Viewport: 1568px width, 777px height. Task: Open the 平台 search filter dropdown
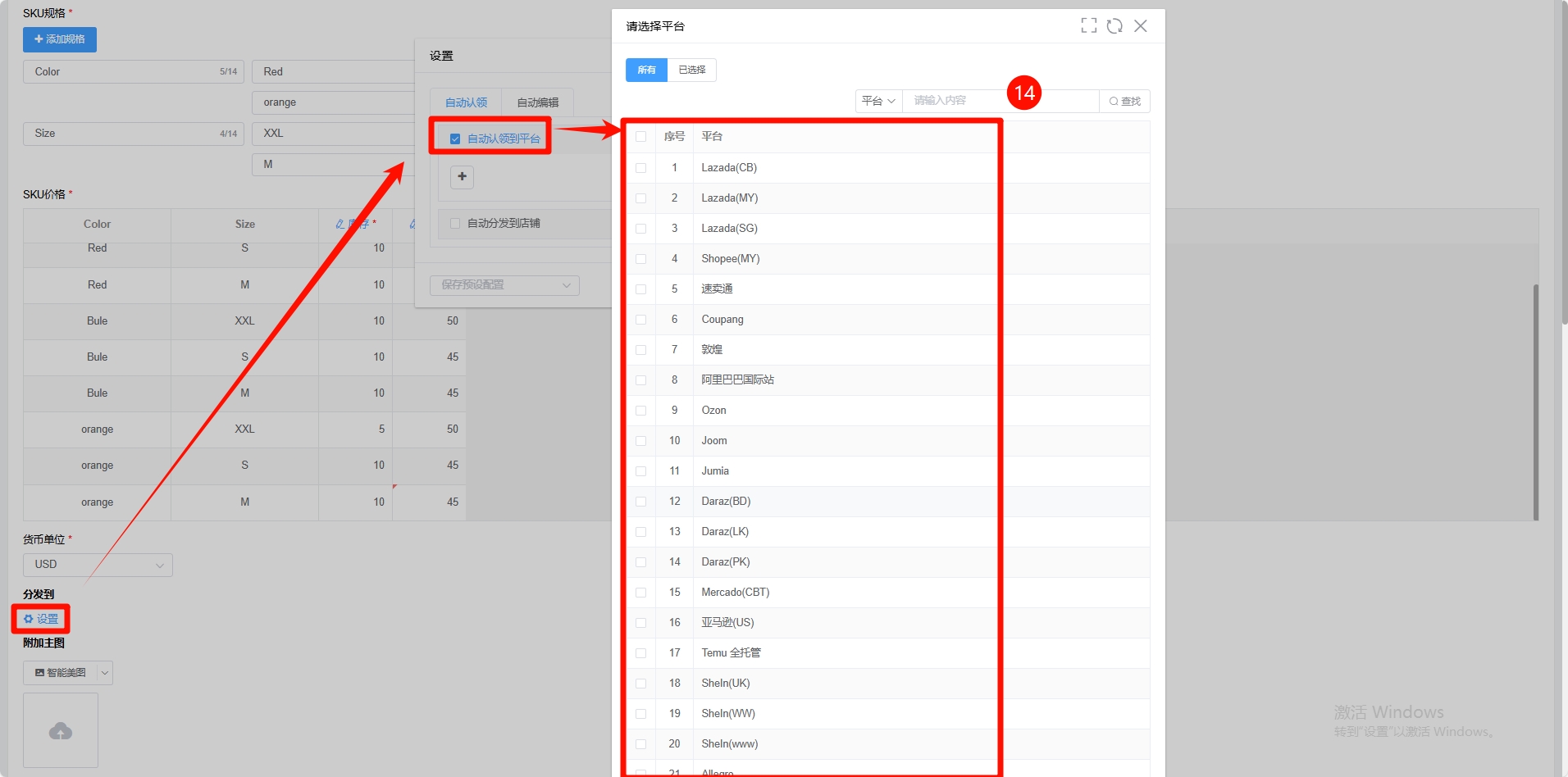click(x=878, y=101)
